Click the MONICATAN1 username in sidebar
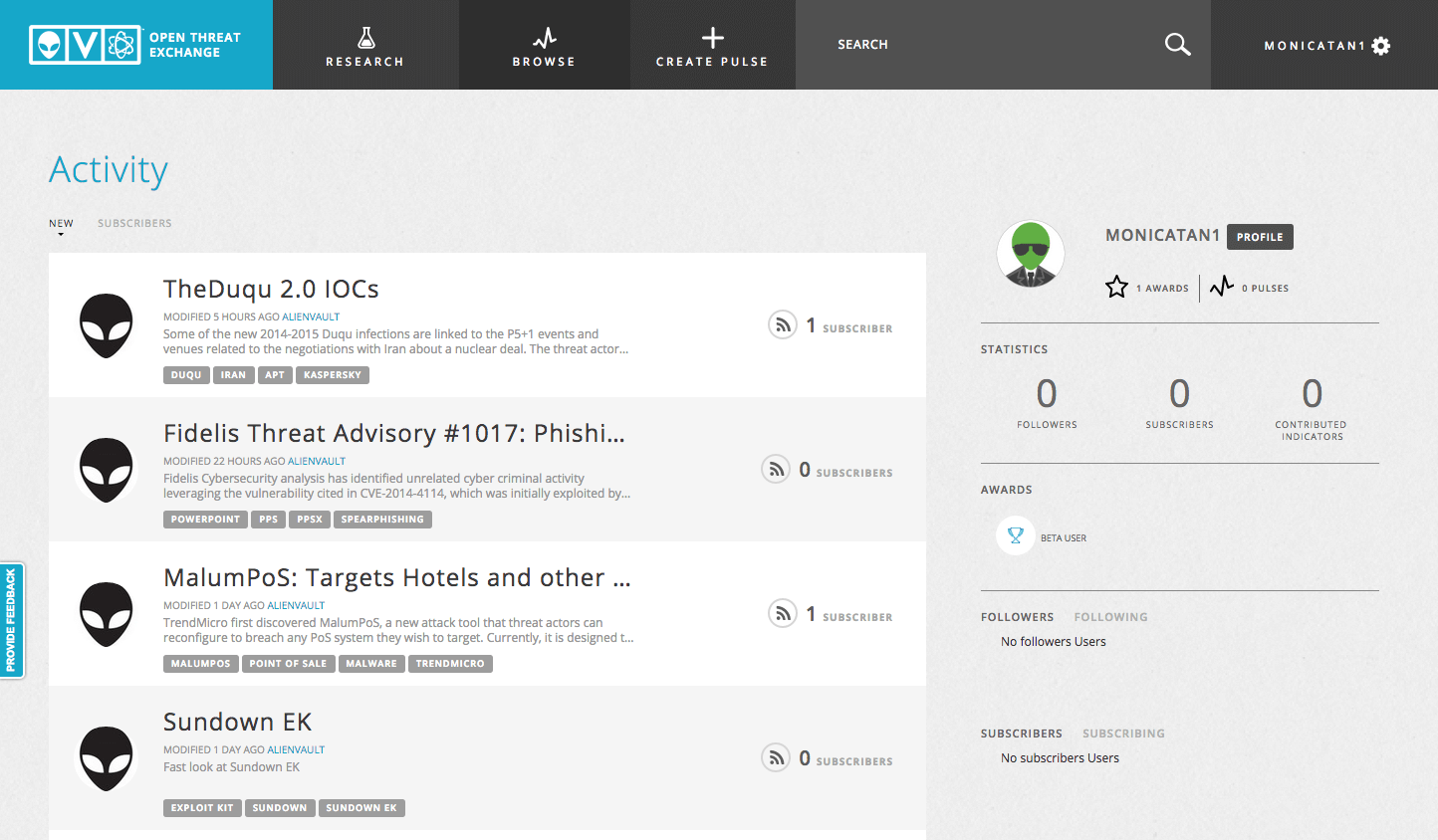This screenshot has width=1438, height=840. tap(1162, 236)
